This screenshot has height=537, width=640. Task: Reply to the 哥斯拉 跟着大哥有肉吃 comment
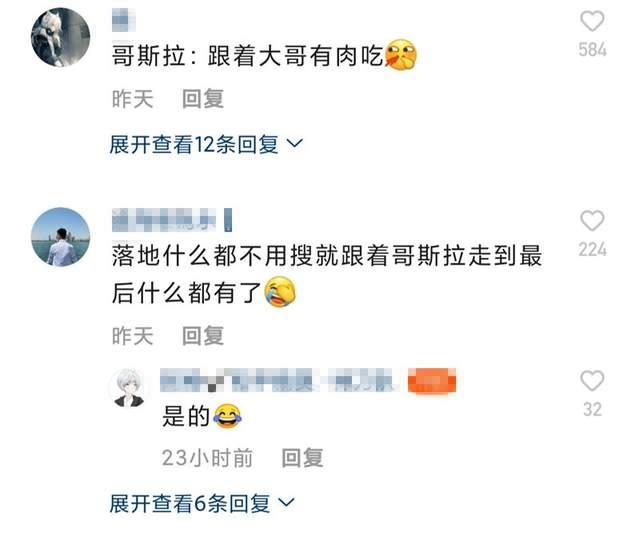[203, 99]
